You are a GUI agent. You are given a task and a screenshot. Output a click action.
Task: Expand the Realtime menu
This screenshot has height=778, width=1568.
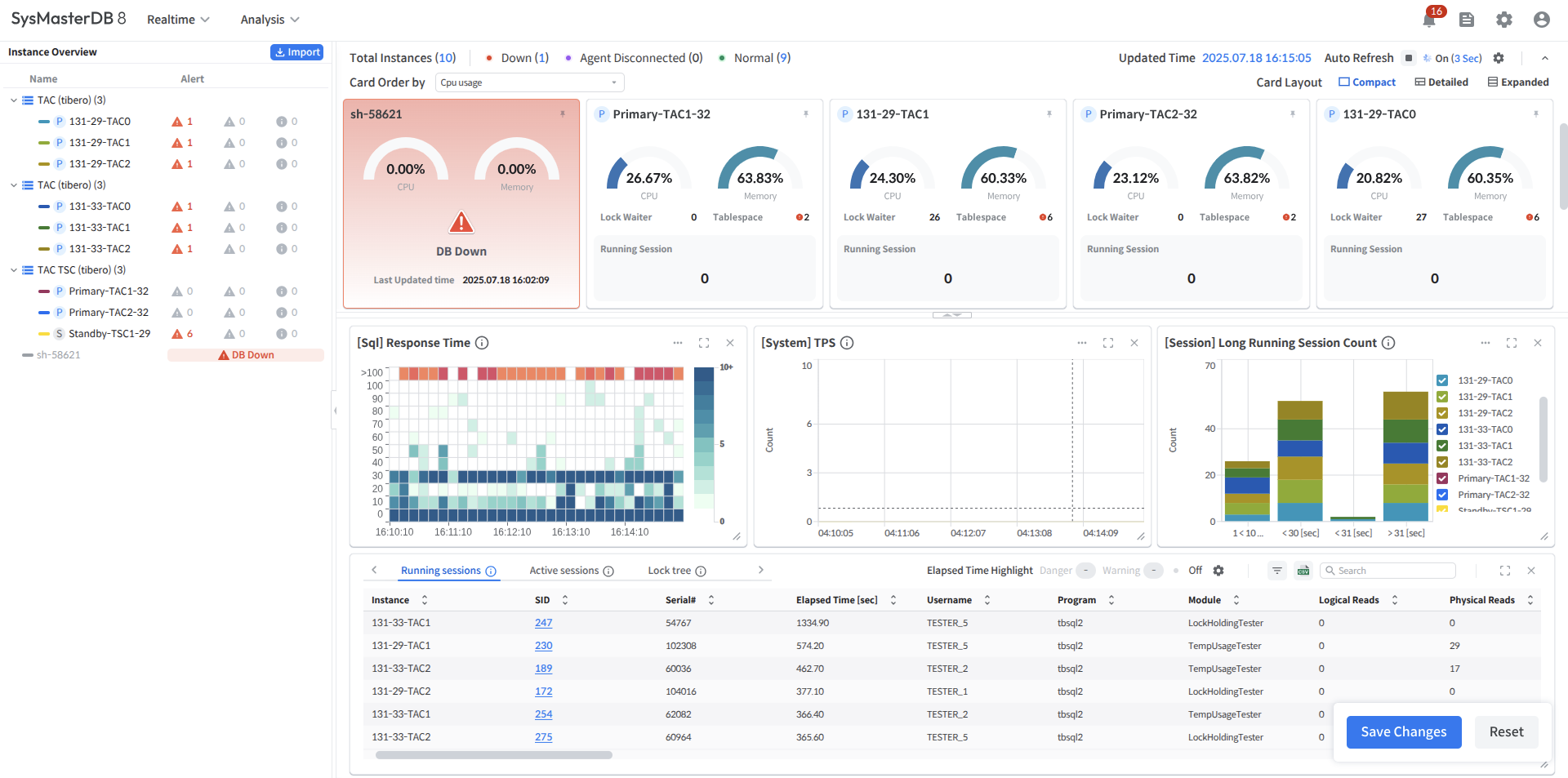point(178,20)
